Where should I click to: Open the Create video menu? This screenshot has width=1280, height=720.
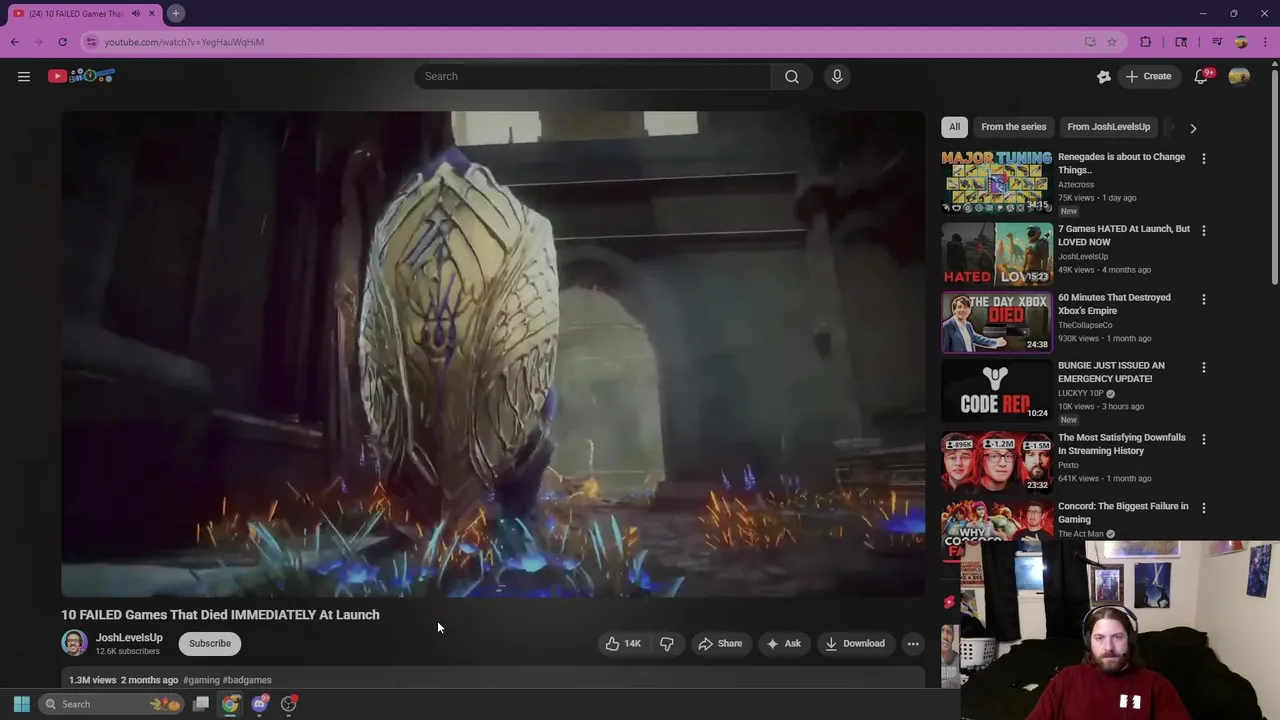tap(1148, 76)
